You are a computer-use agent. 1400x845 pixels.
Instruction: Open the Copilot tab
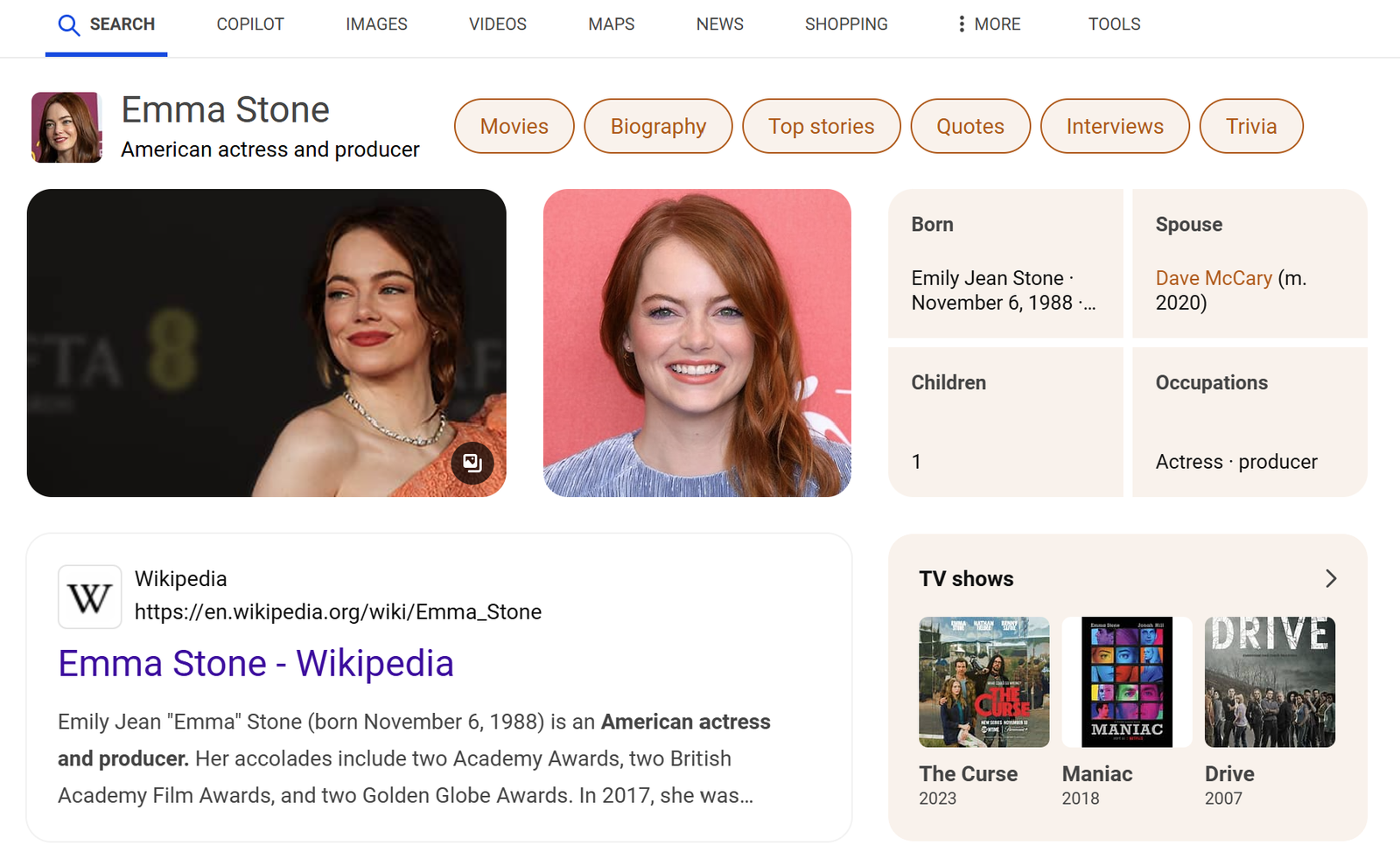point(250,24)
